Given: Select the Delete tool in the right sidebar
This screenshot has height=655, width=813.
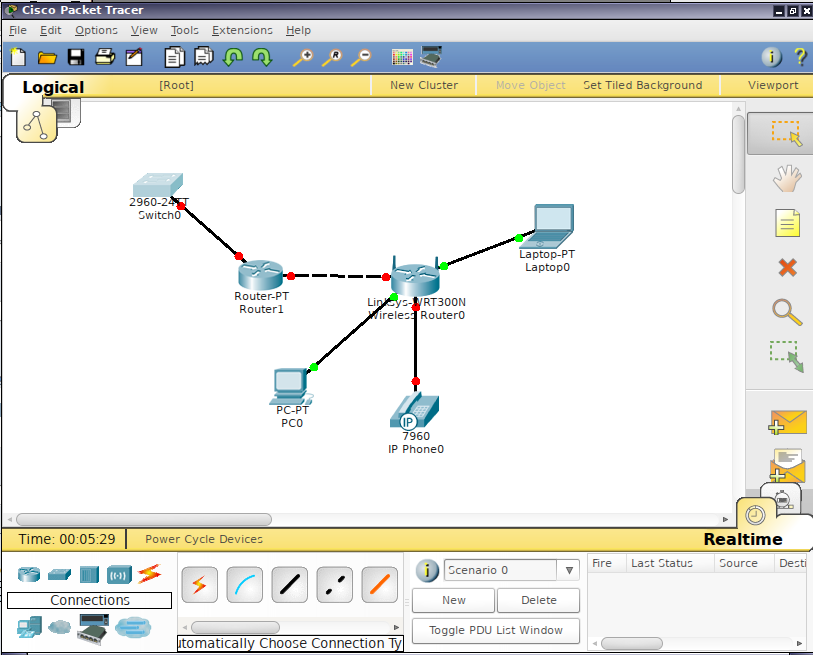Looking at the screenshot, I should (787, 267).
